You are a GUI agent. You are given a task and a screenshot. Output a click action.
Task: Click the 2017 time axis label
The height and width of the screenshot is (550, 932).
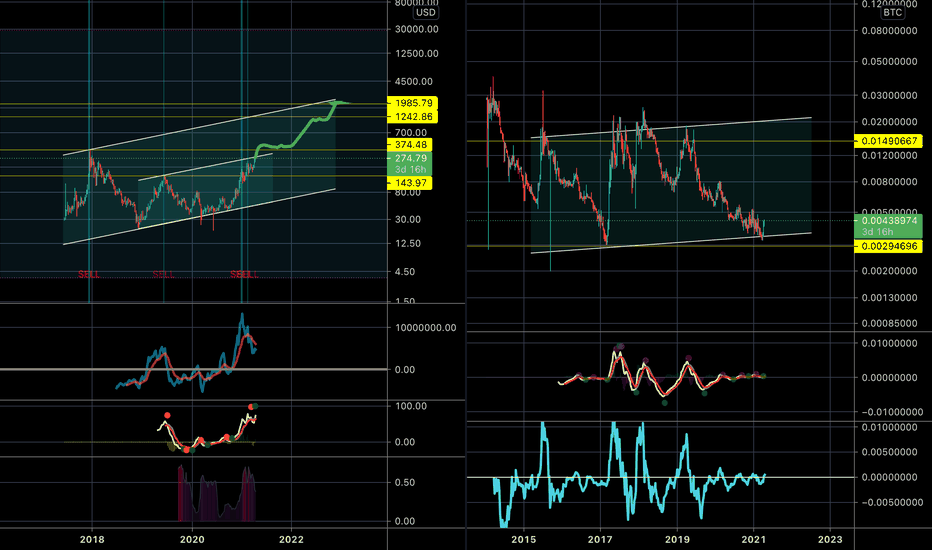[x=600, y=539]
